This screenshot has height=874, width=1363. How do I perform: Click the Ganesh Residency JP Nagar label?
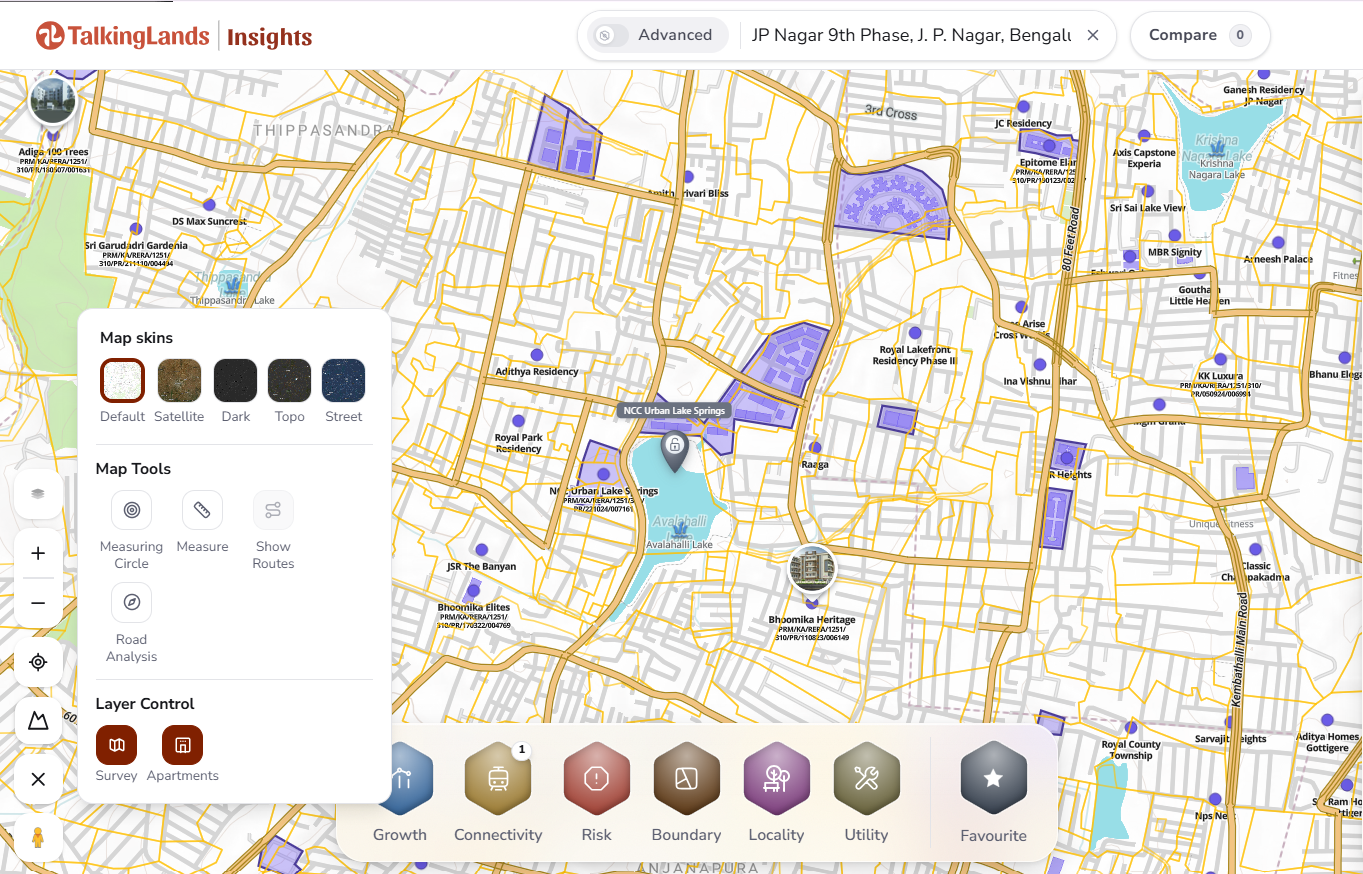[x=1263, y=95]
